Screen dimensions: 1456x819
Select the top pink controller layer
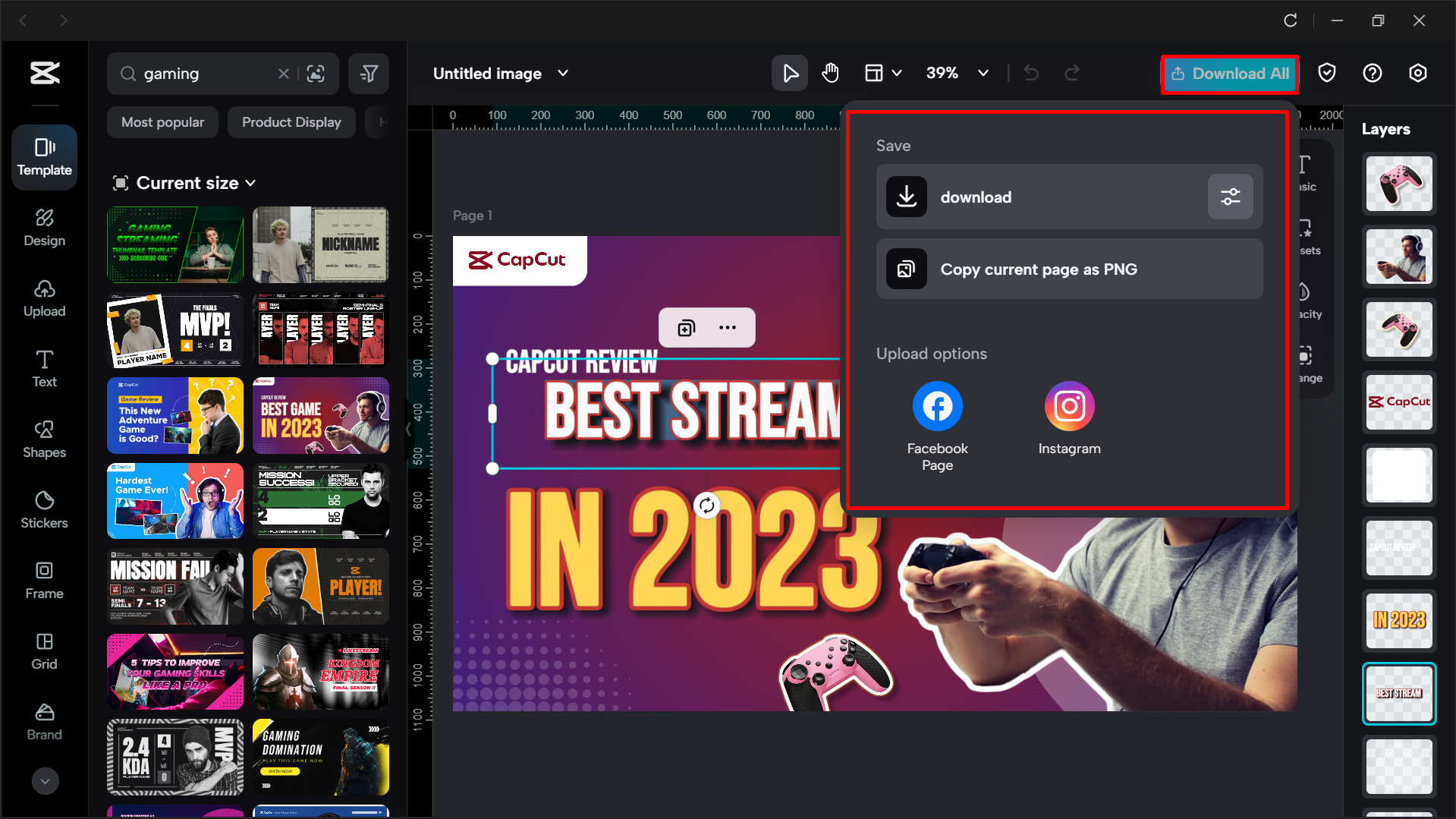tap(1398, 184)
